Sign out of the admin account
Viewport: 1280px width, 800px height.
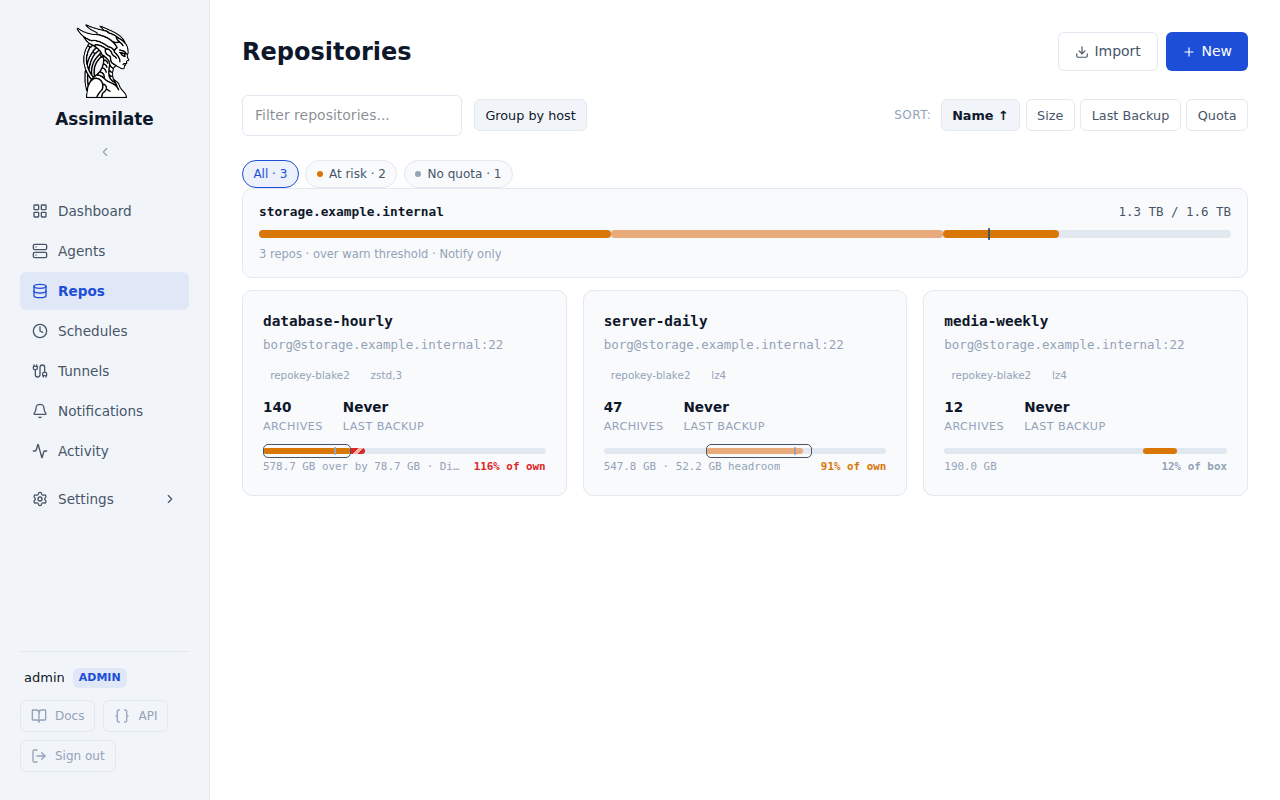click(x=68, y=756)
